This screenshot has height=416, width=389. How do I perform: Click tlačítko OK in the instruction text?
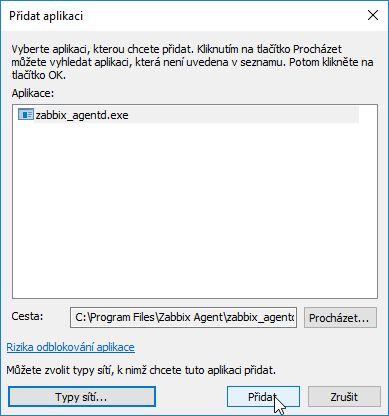(x=39, y=75)
